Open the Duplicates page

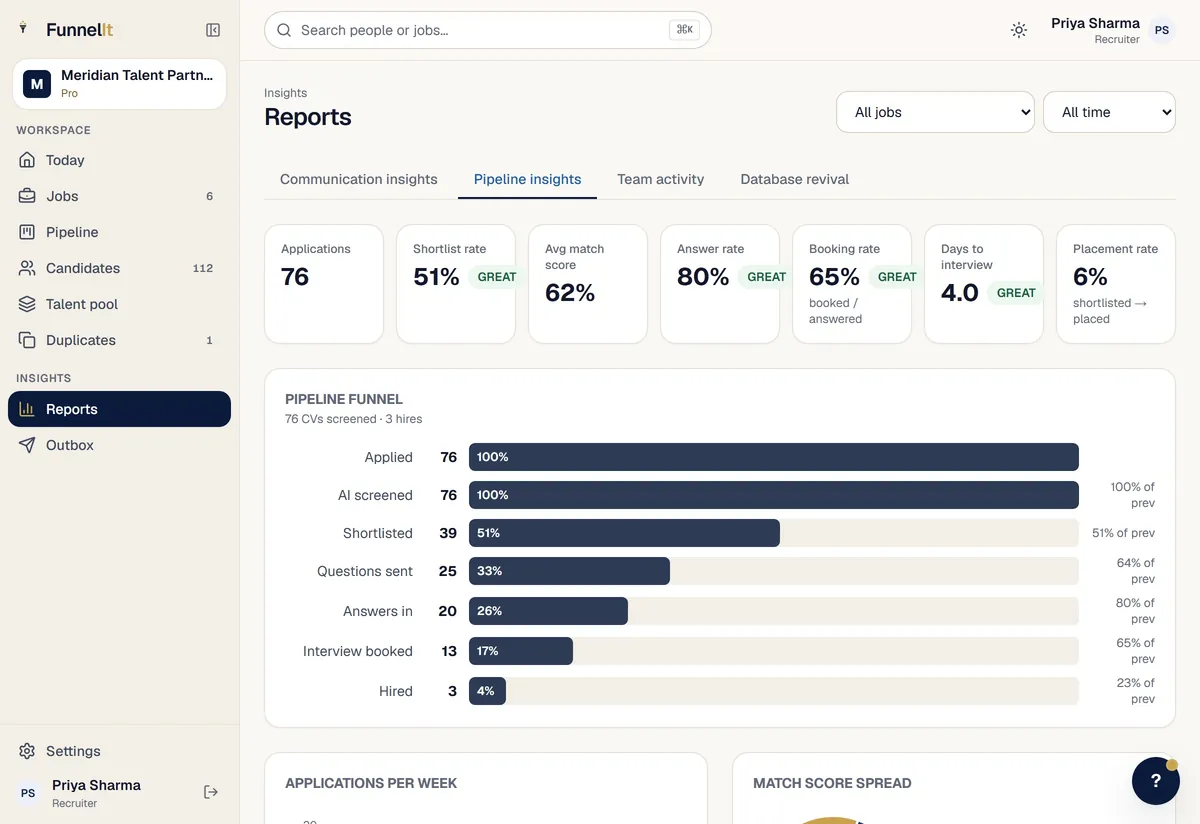(x=119, y=340)
